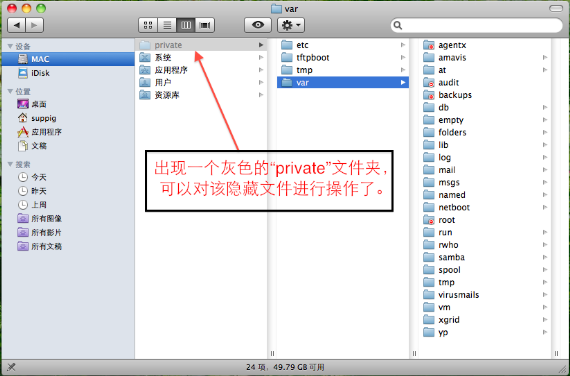Collapse the 位置 sidebar section
The width and height of the screenshot is (570, 376).
10,91
